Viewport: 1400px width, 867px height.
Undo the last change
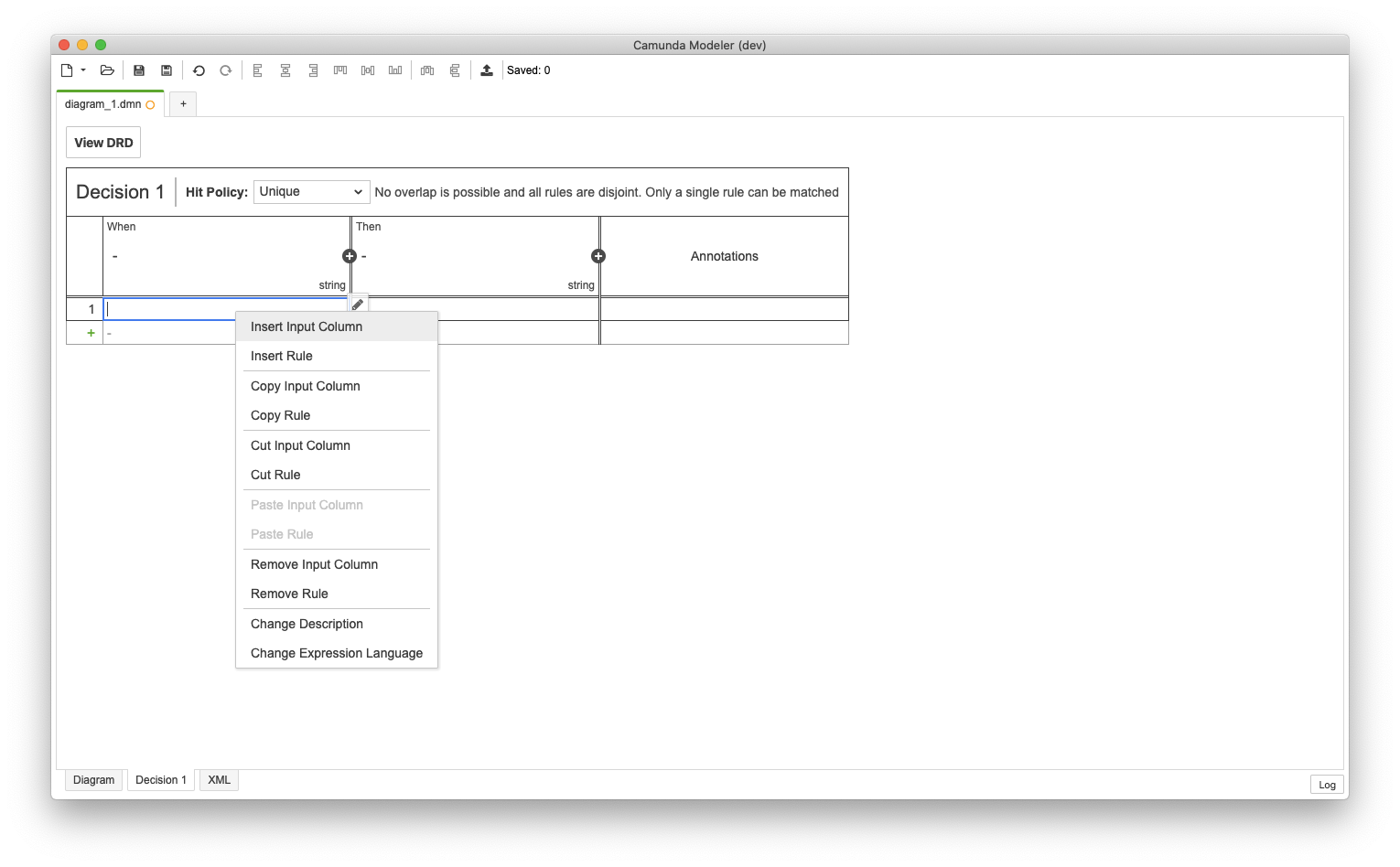(199, 70)
